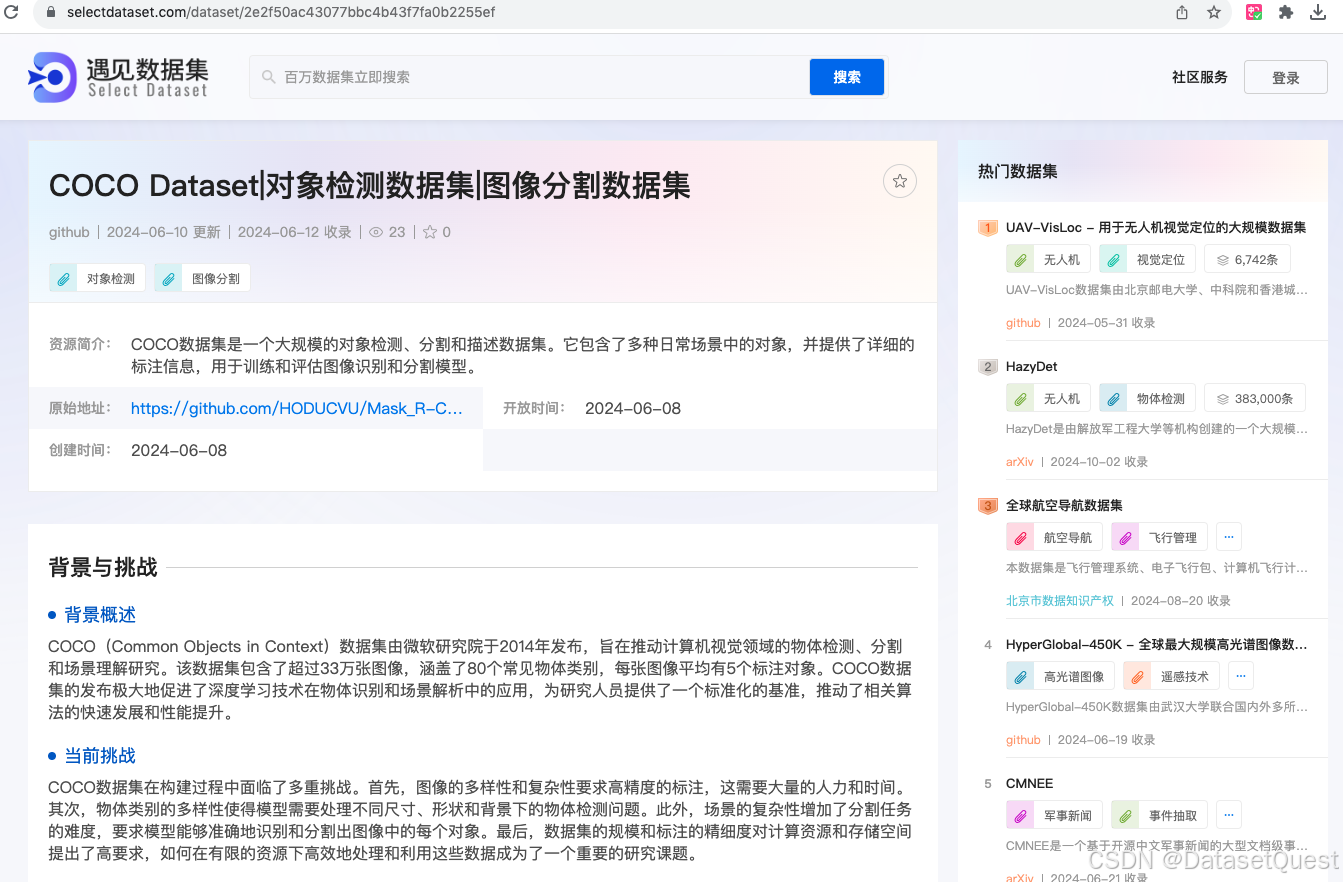Bookmark this page with the star icon
1343x882 pixels.
(1214, 12)
